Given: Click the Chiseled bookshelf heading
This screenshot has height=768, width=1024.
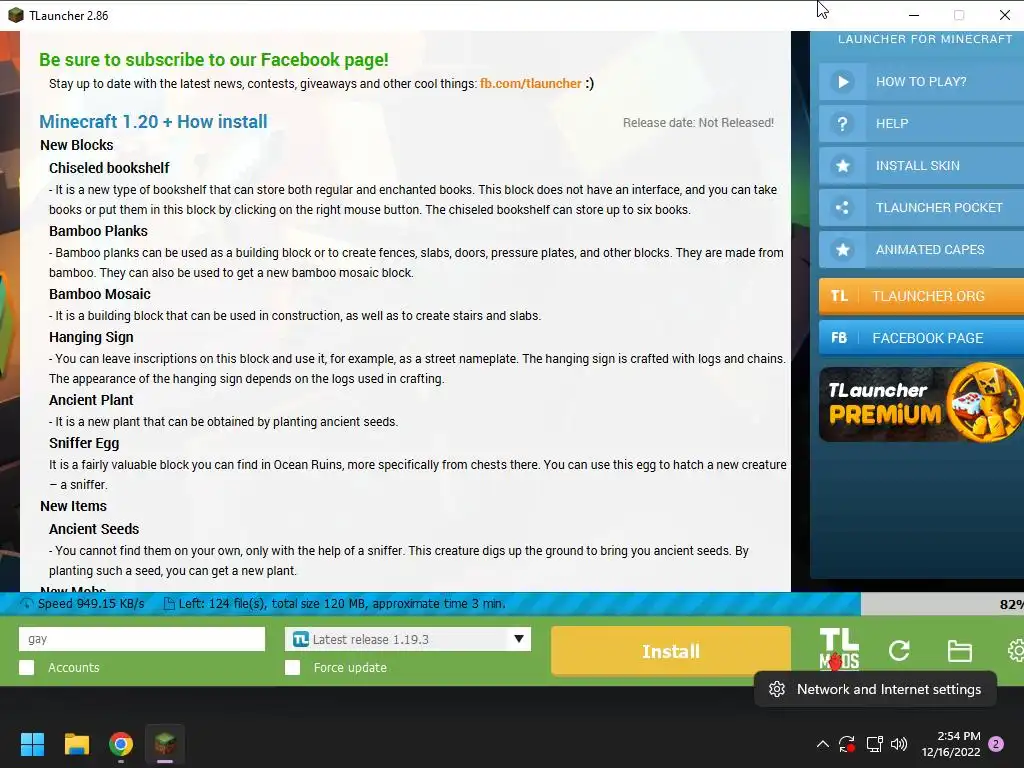Looking at the screenshot, I should [109, 168].
